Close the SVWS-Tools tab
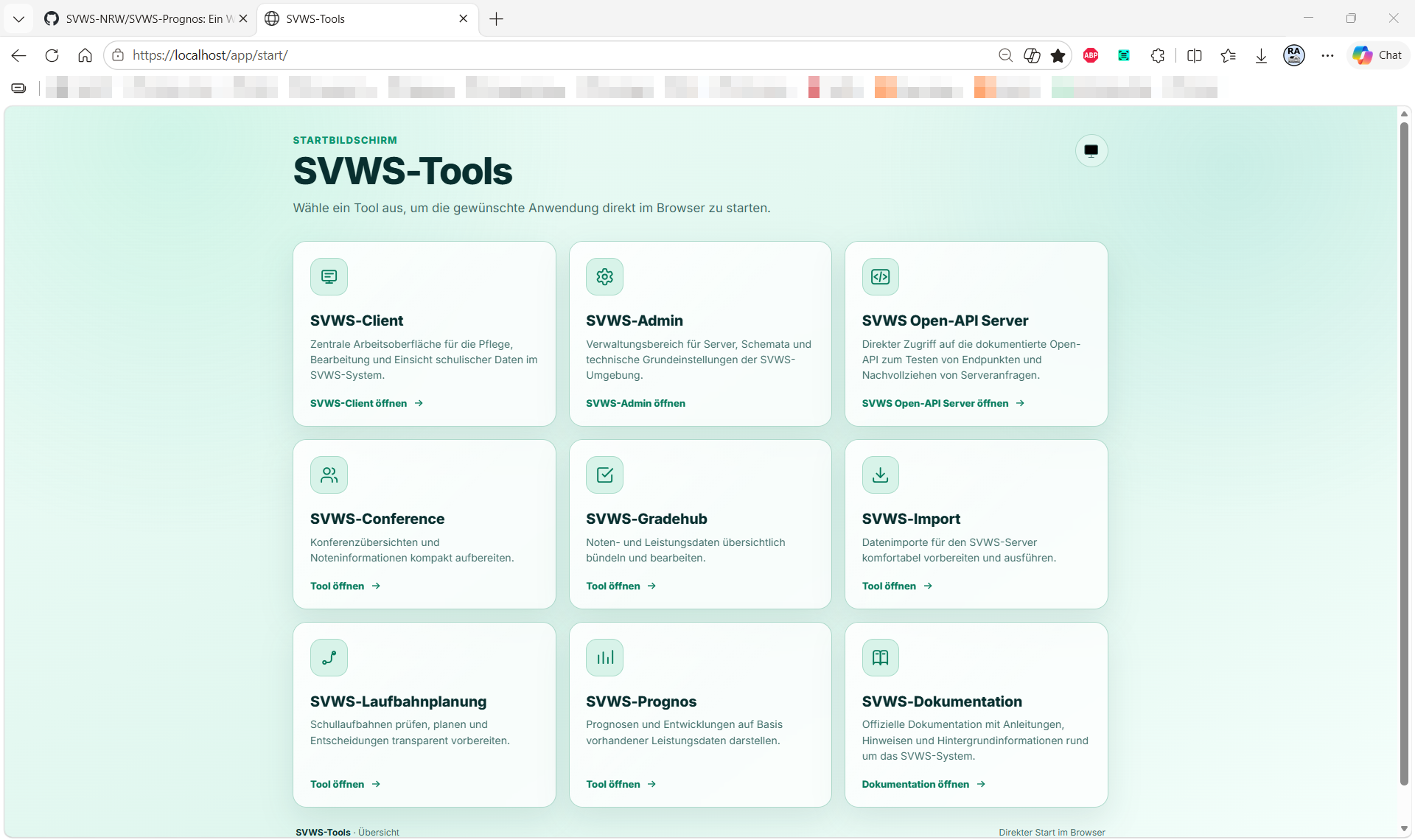This screenshot has height=840, width=1415. tap(464, 19)
